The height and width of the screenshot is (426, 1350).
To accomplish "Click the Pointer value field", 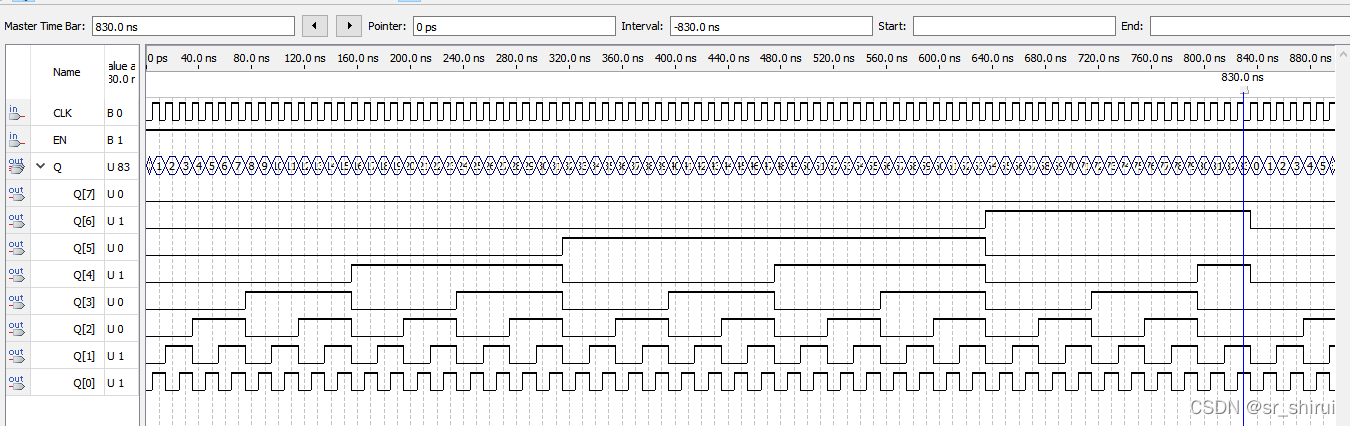I will point(513,26).
